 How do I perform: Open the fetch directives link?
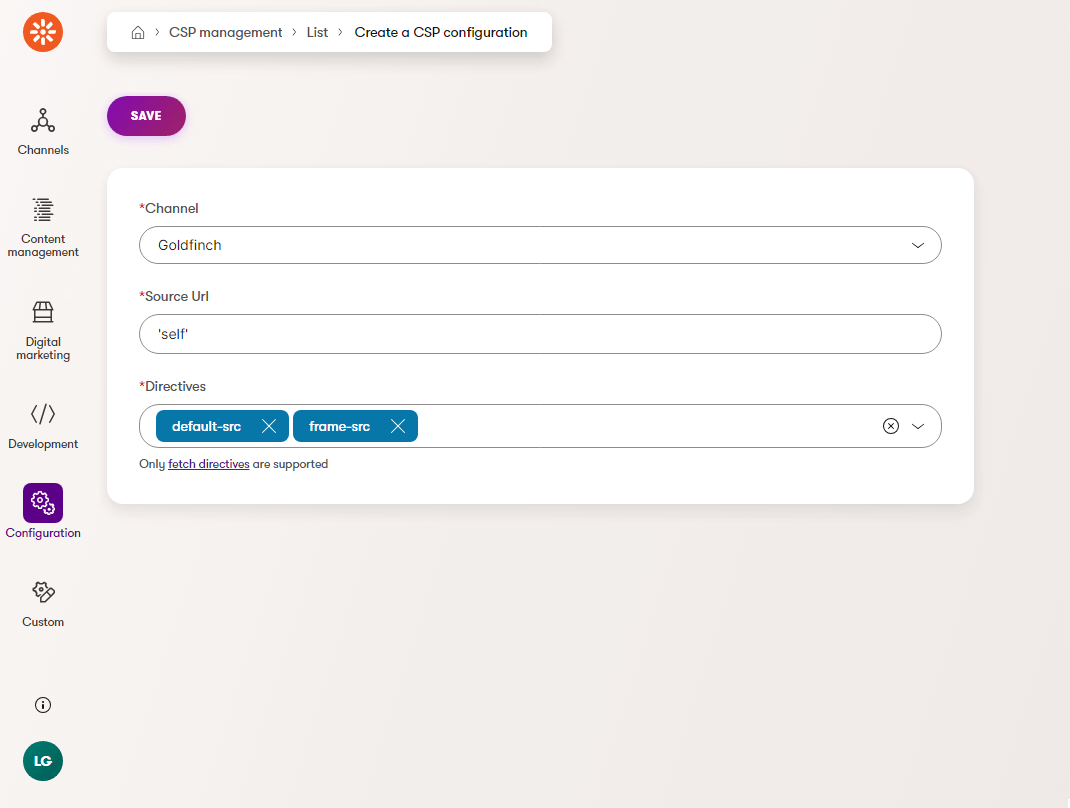pos(209,464)
